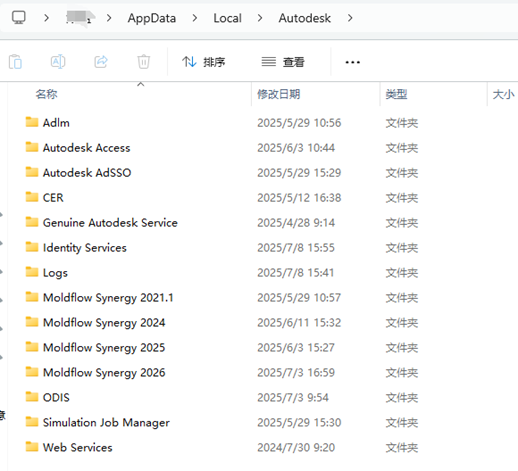Expand the chevron after Autodesk in breadcrumb
Screen dimensions: 518x471
click(x=350, y=18)
